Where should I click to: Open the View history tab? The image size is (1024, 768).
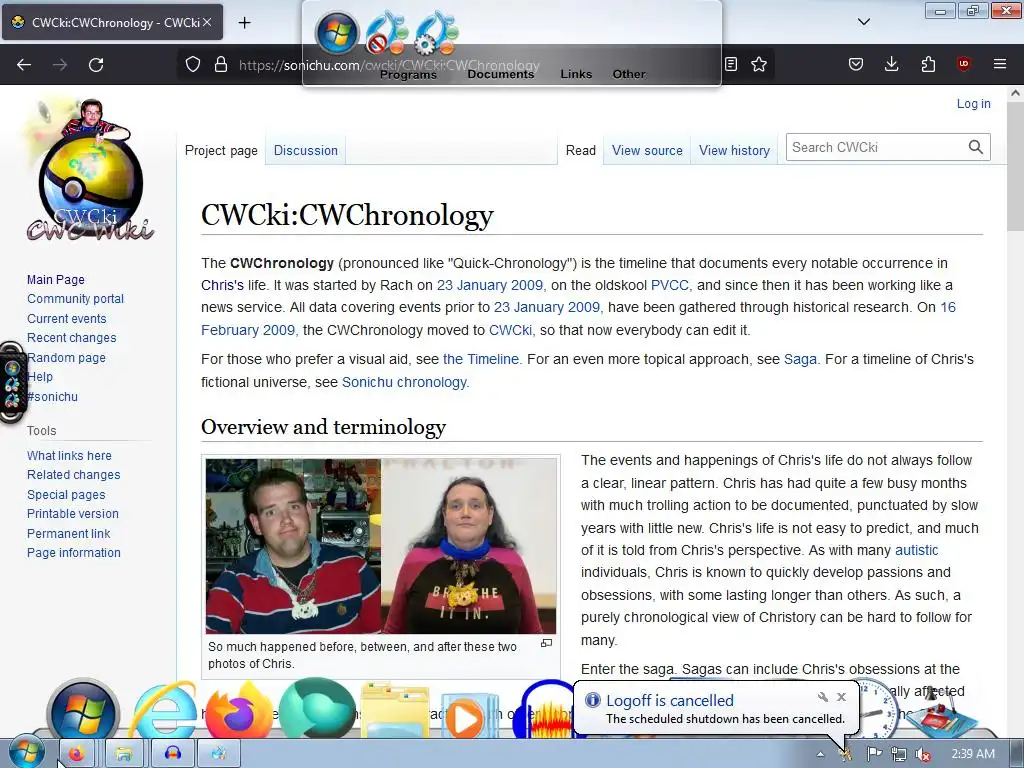[x=734, y=150]
